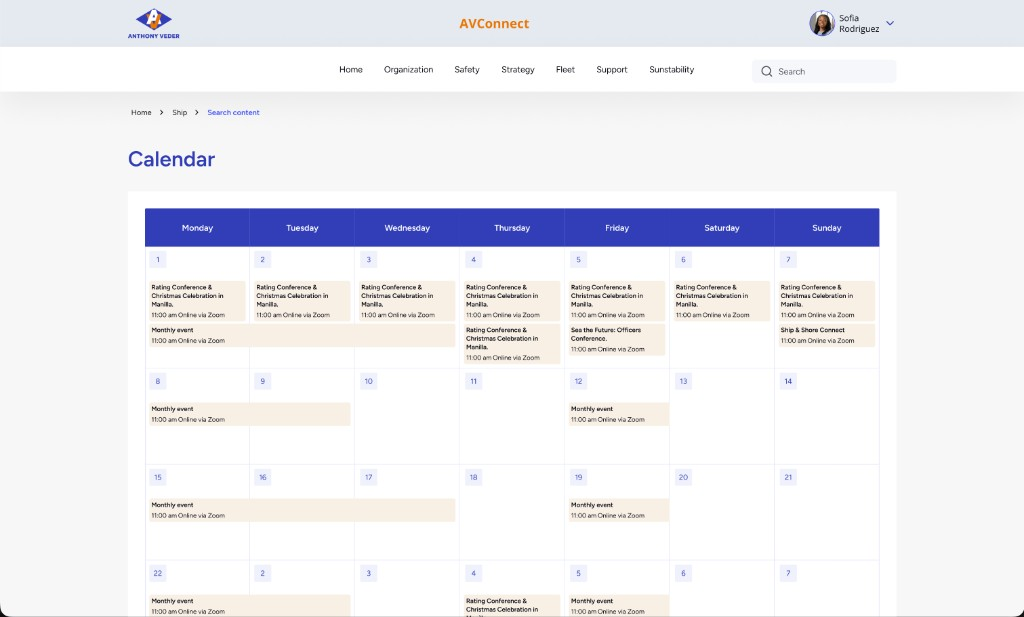
Task: Select day 8 date badge
Action: 157,381
